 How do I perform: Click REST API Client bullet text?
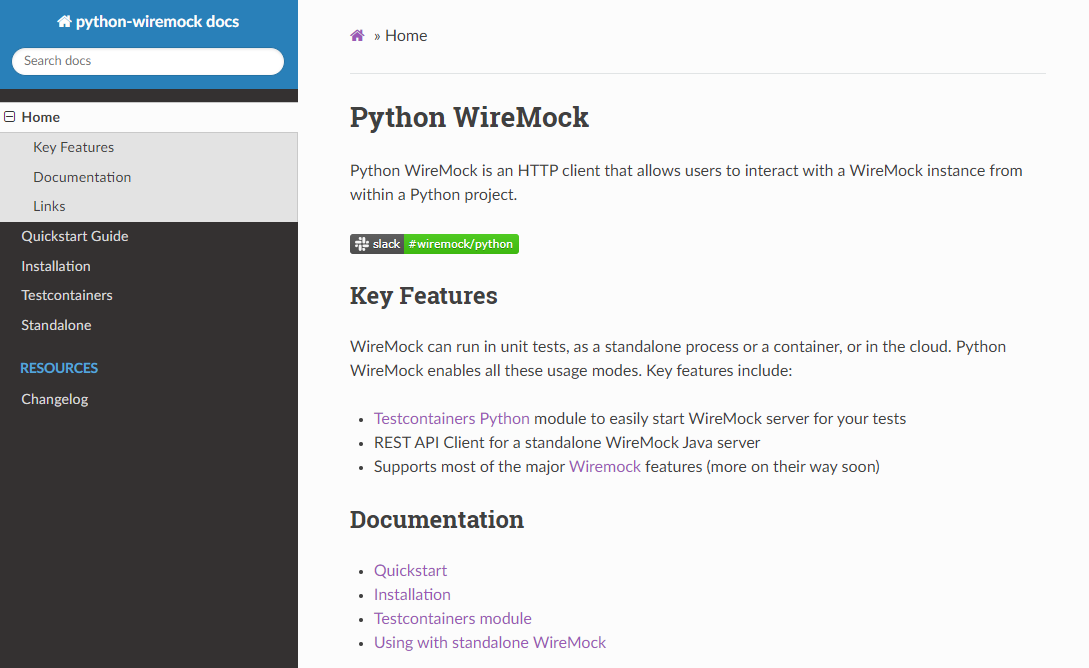pos(567,442)
